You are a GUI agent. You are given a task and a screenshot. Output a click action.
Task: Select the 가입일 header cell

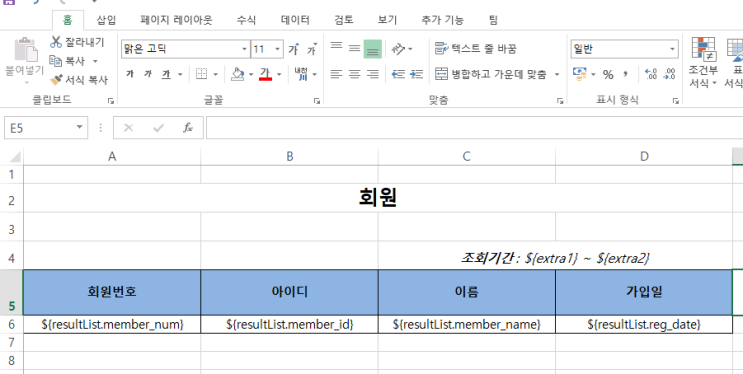tap(644, 292)
